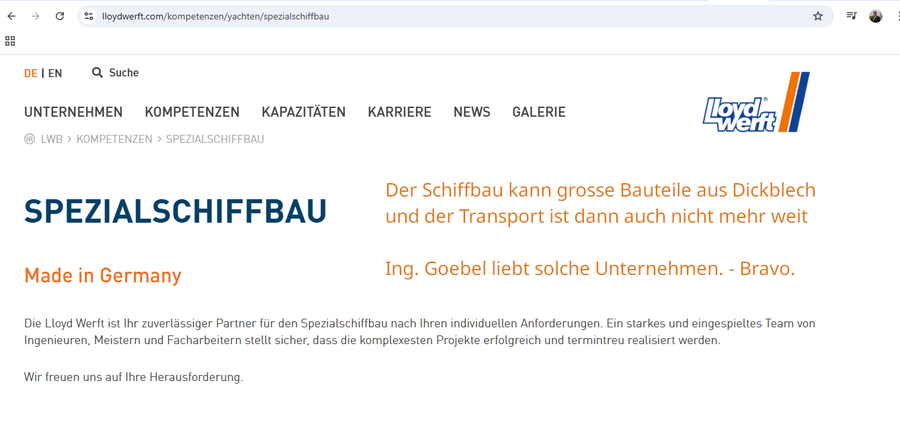Open site information icon in address bar

point(89,16)
